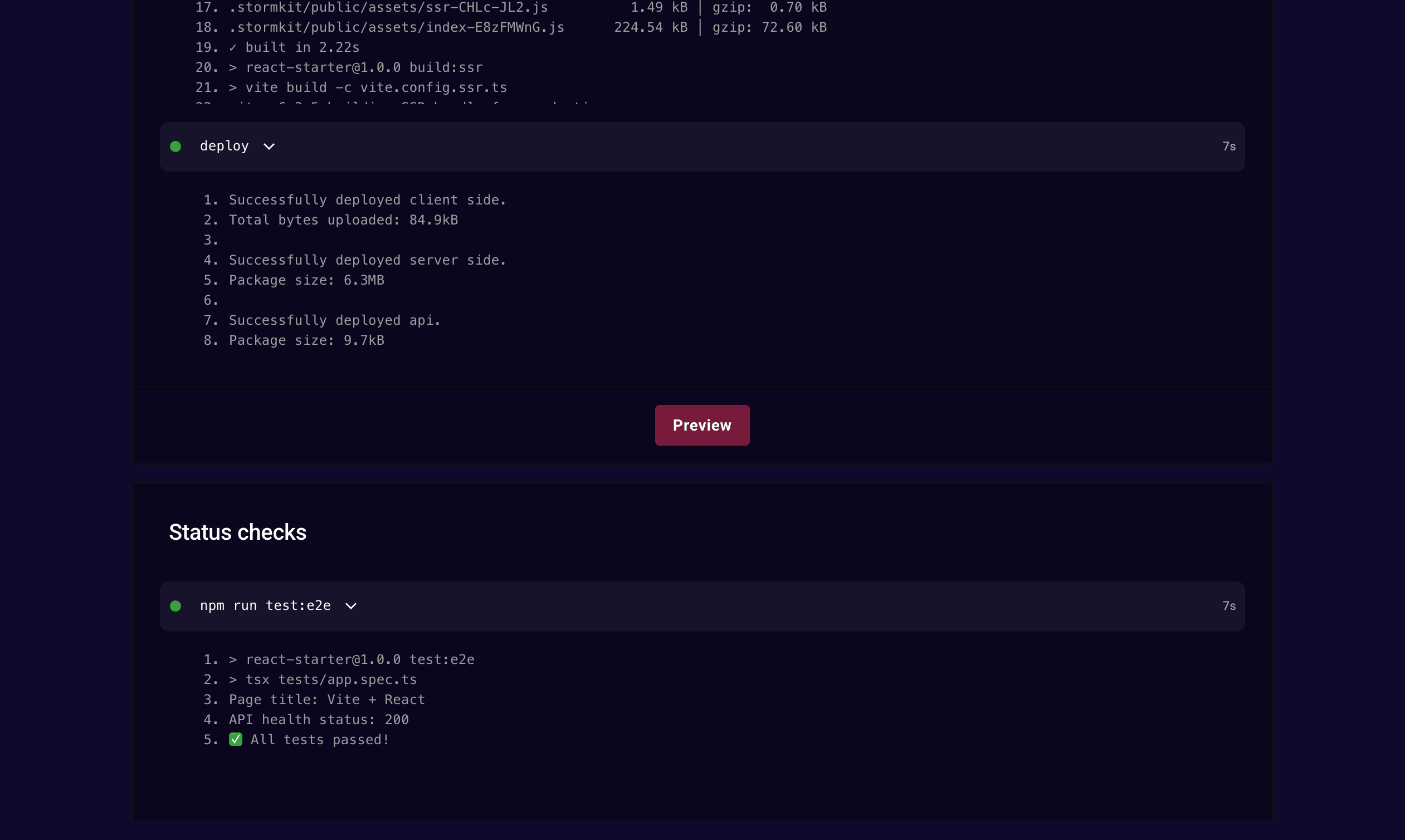
Task: Open the Status checks section header
Action: pos(237,531)
